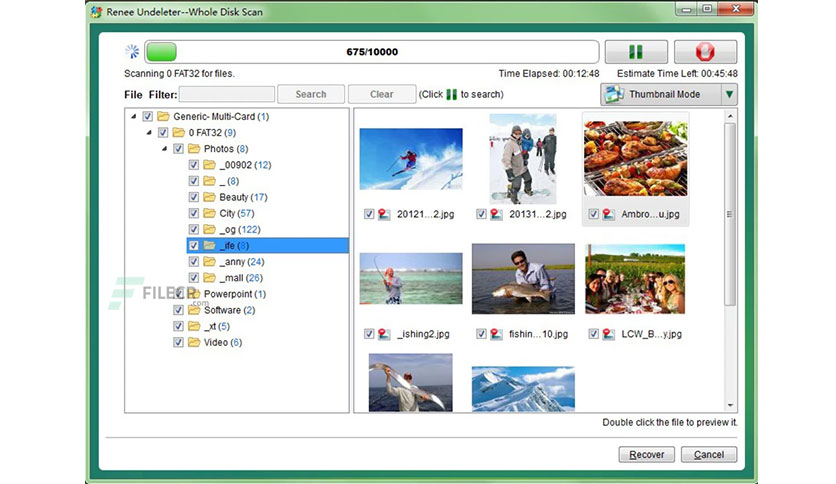Collapse the Photos tree node

tap(165, 149)
